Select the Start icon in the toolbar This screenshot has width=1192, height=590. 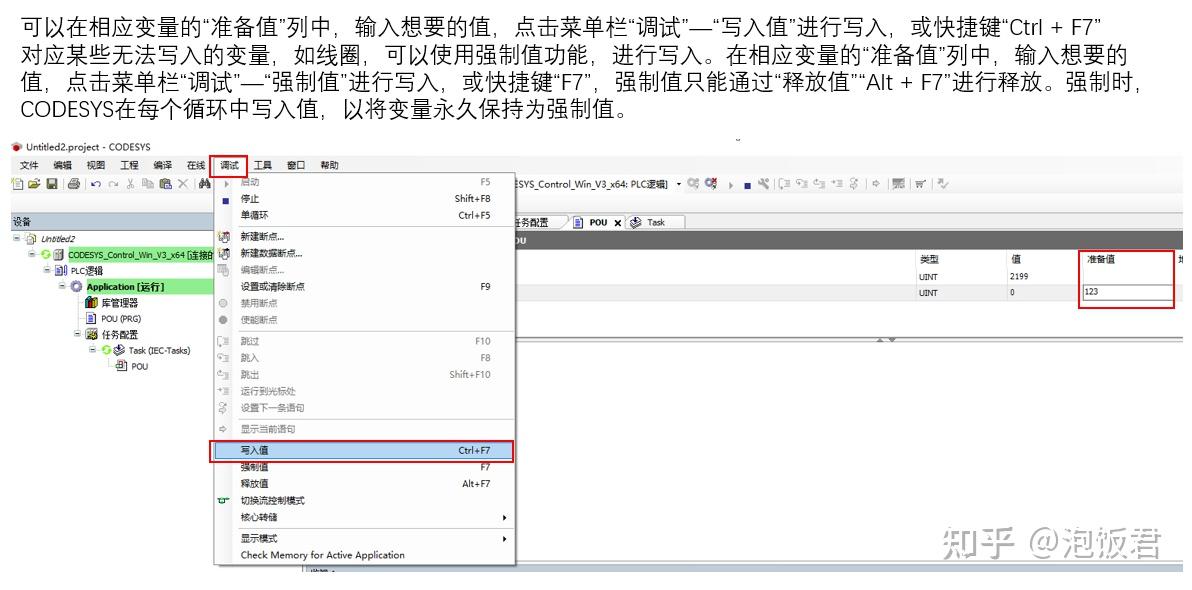[729, 186]
